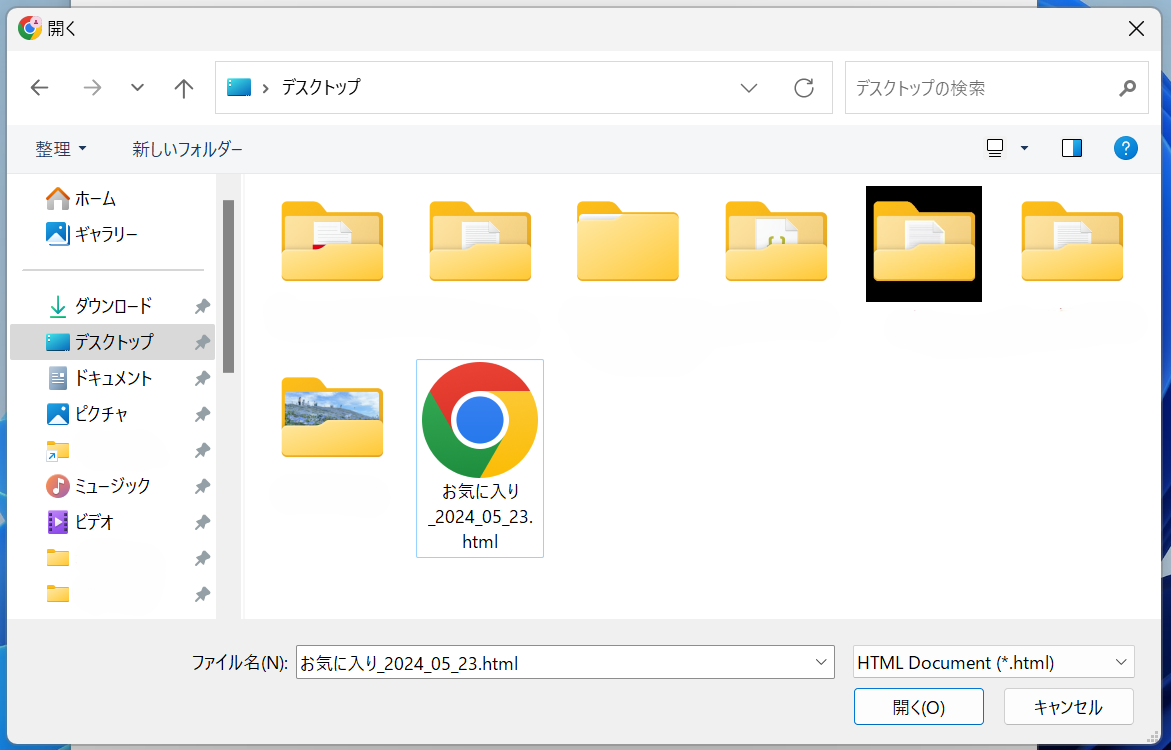Open ドキュメント in the sidebar
The image size is (1171, 750).
113,378
